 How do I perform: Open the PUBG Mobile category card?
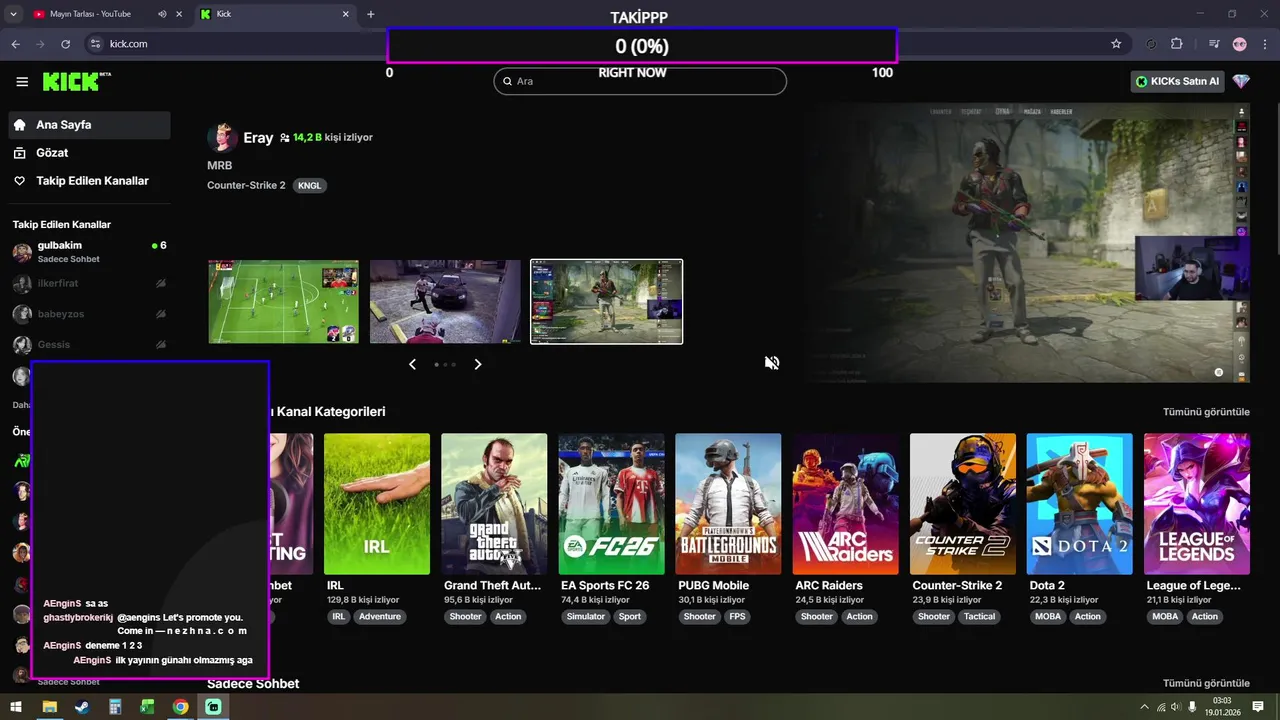coord(728,504)
